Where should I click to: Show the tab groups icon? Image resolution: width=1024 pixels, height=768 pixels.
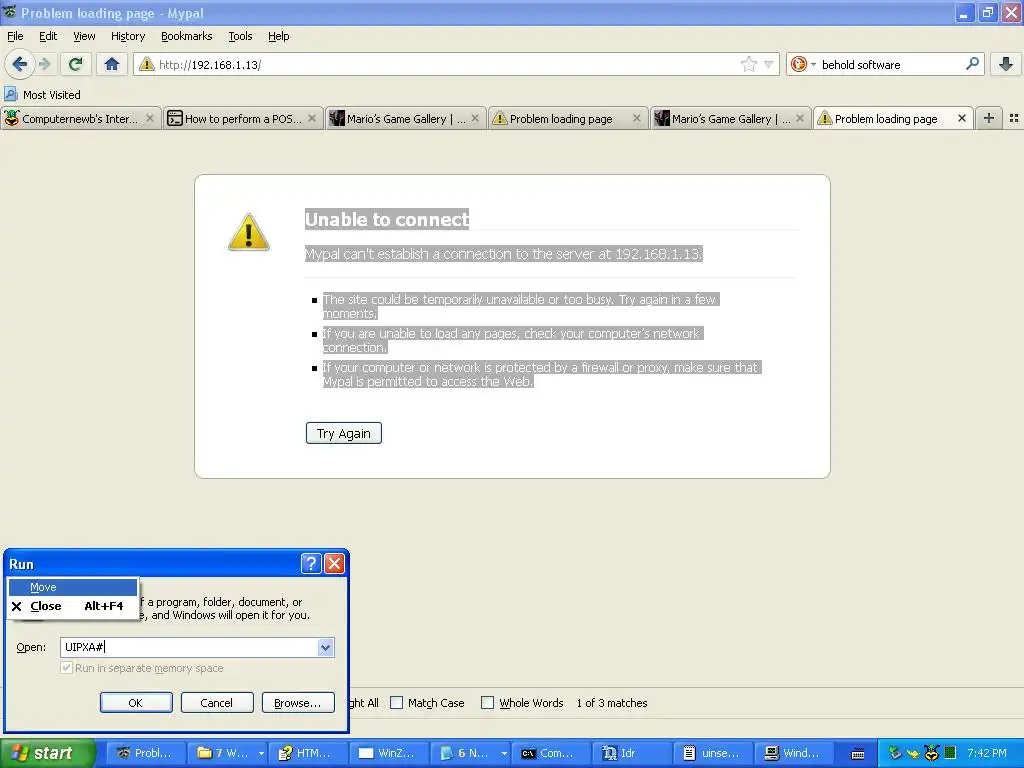tap(1014, 118)
